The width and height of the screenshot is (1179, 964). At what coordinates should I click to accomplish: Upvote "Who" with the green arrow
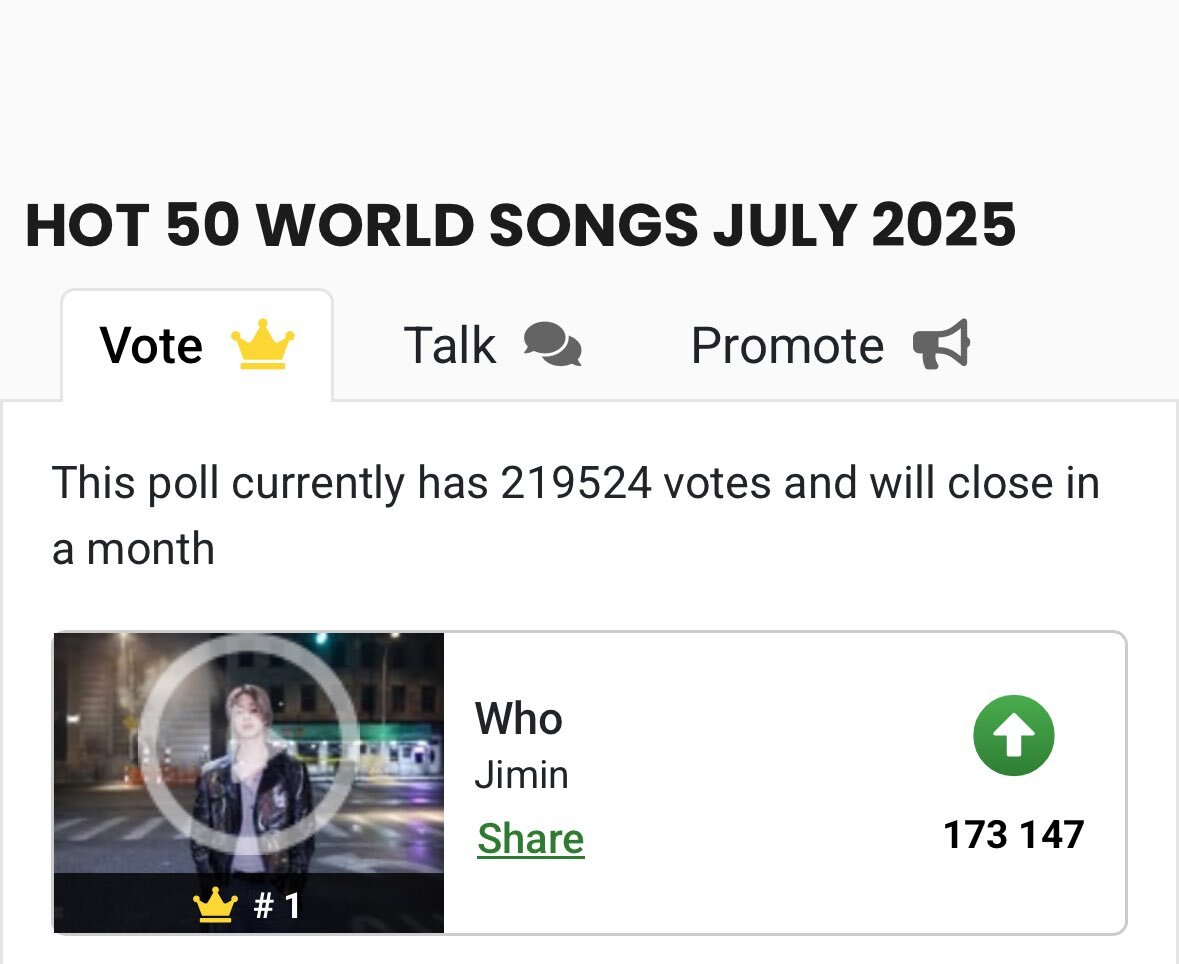click(1014, 735)
